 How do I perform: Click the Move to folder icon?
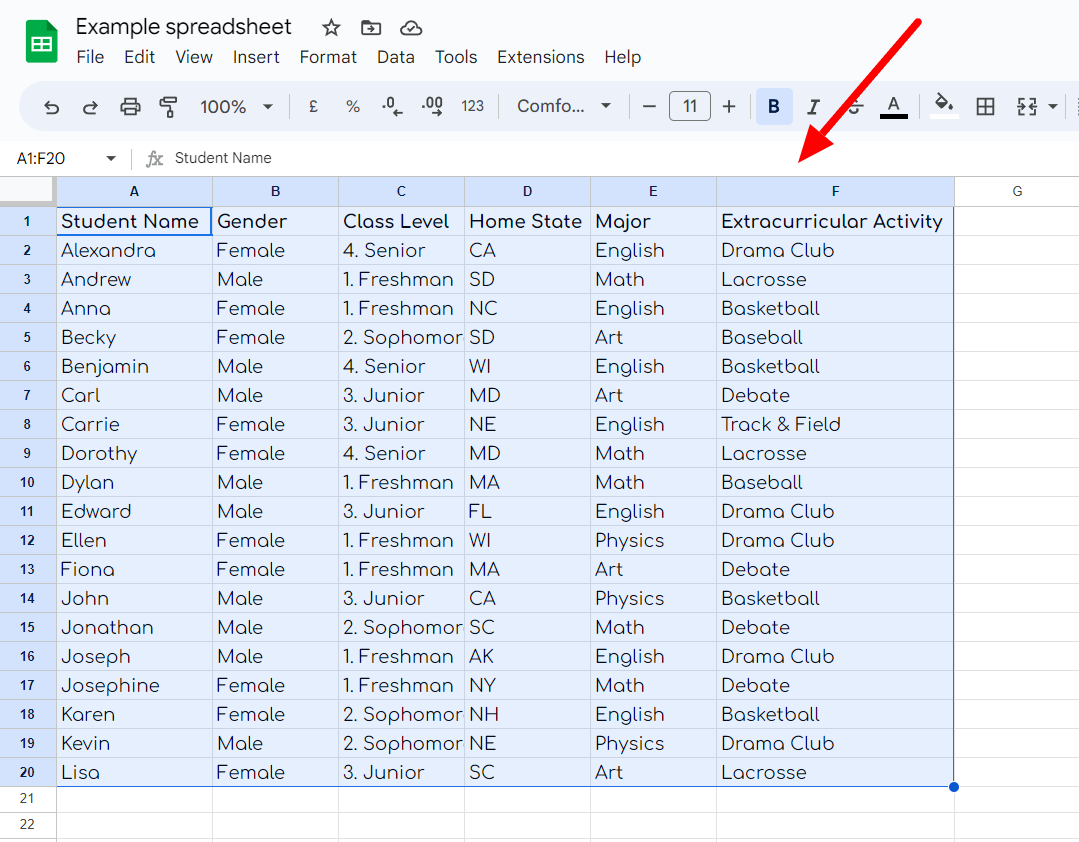[x=371, y=28]
